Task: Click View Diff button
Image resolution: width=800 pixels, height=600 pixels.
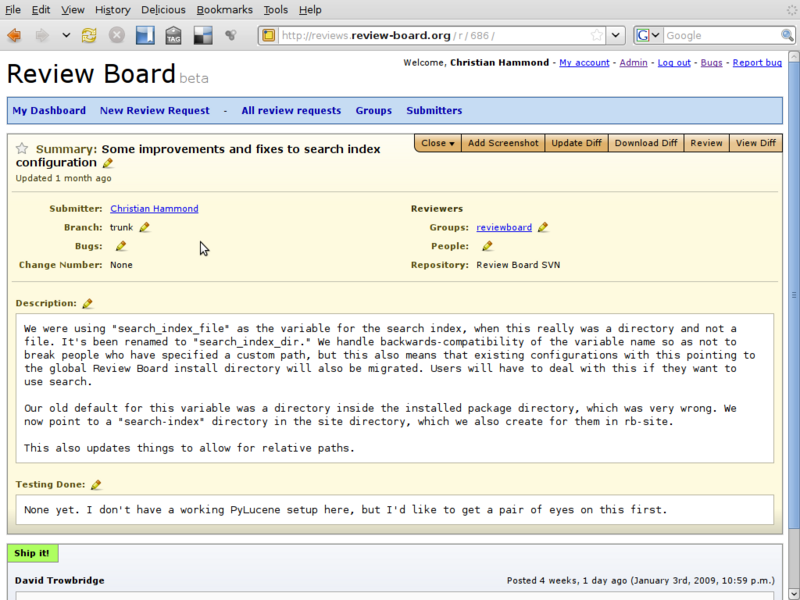Action: [756, 143]
